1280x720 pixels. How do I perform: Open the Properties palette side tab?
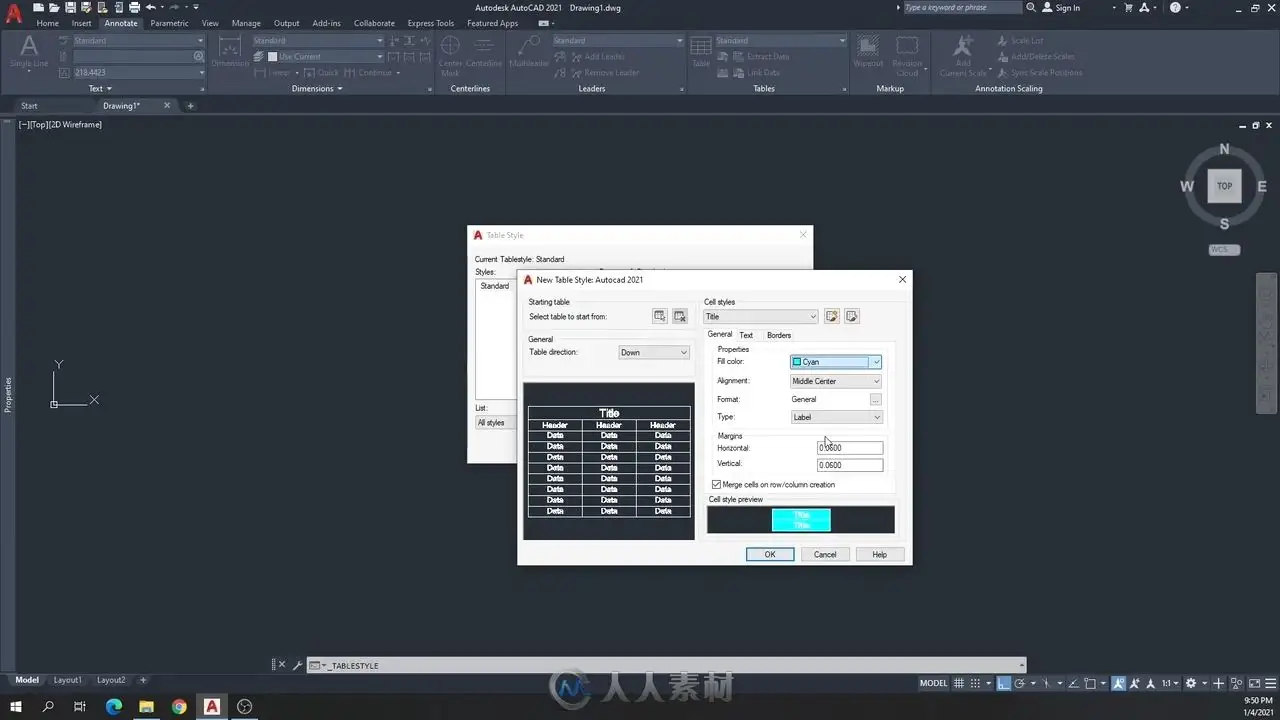coord(8,394)
